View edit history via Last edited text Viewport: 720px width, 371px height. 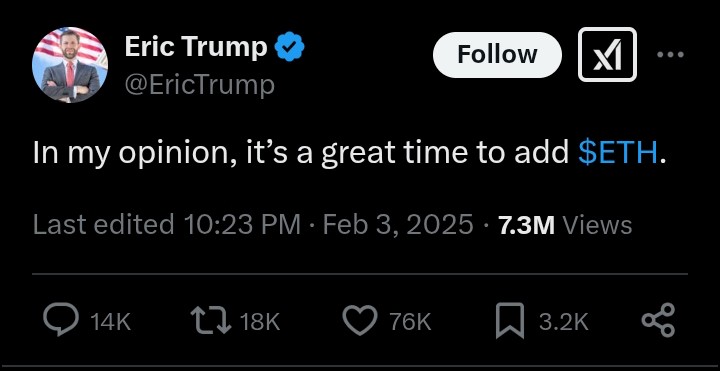pos(103,225)
